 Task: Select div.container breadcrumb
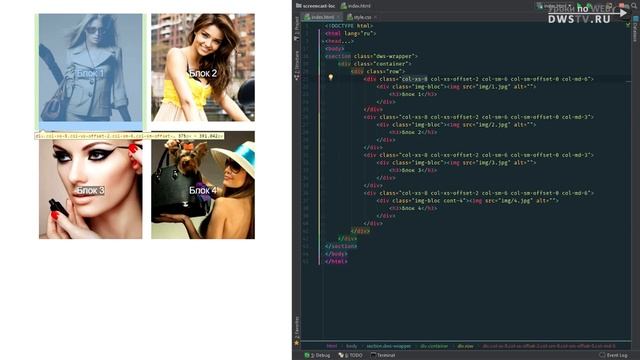pyautogui.click(x=434, y=346)
